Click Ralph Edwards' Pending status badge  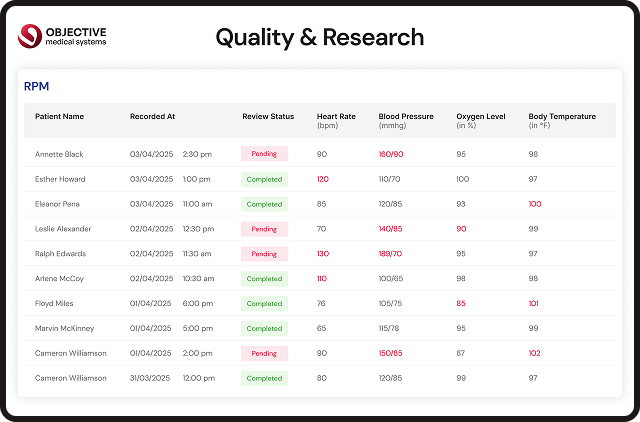pos(264,254)
